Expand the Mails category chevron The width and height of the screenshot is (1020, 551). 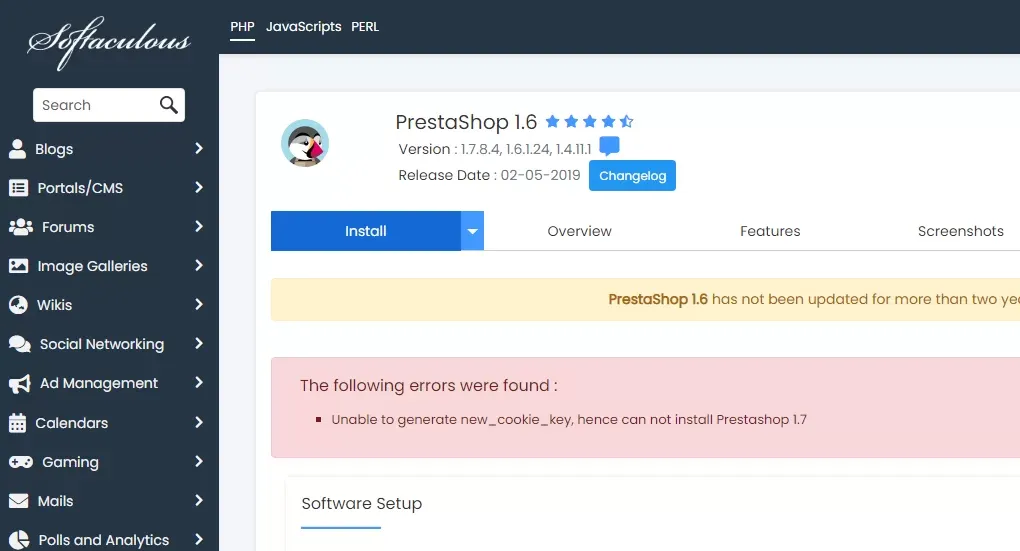[198, 500]
